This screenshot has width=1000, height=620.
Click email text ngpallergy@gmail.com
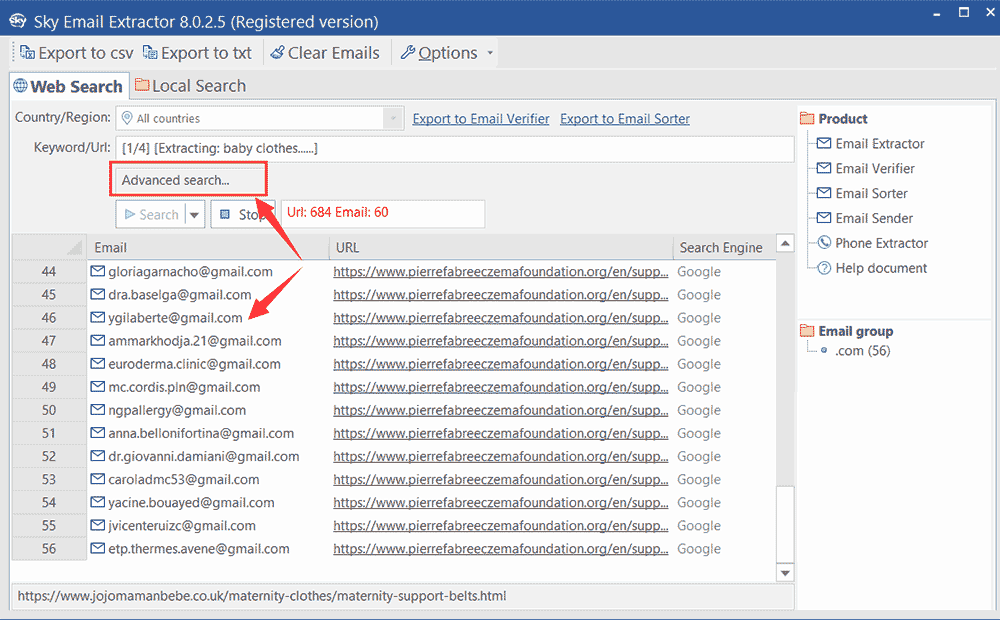click(x=177, y=410)
